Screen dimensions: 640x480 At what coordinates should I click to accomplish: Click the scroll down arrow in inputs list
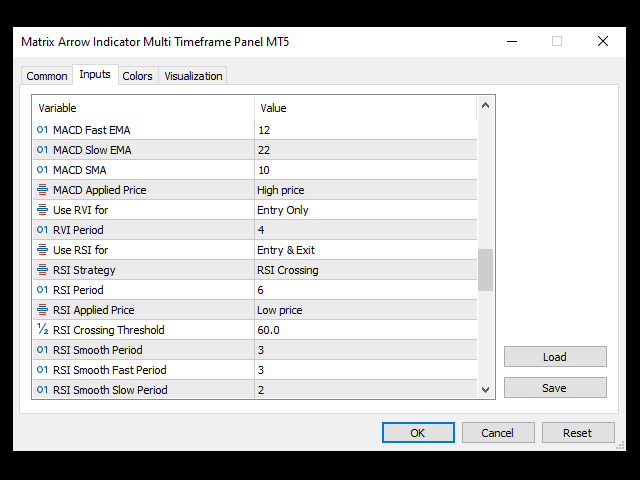pyautogui.click(x=485, y=390)
